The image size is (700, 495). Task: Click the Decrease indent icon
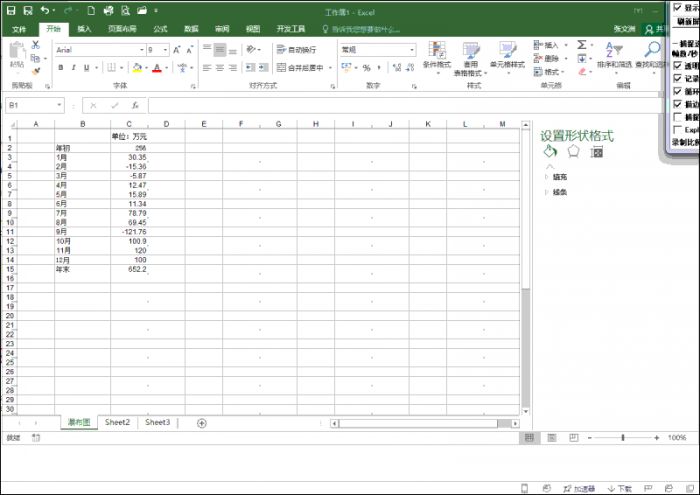[250, 68]
